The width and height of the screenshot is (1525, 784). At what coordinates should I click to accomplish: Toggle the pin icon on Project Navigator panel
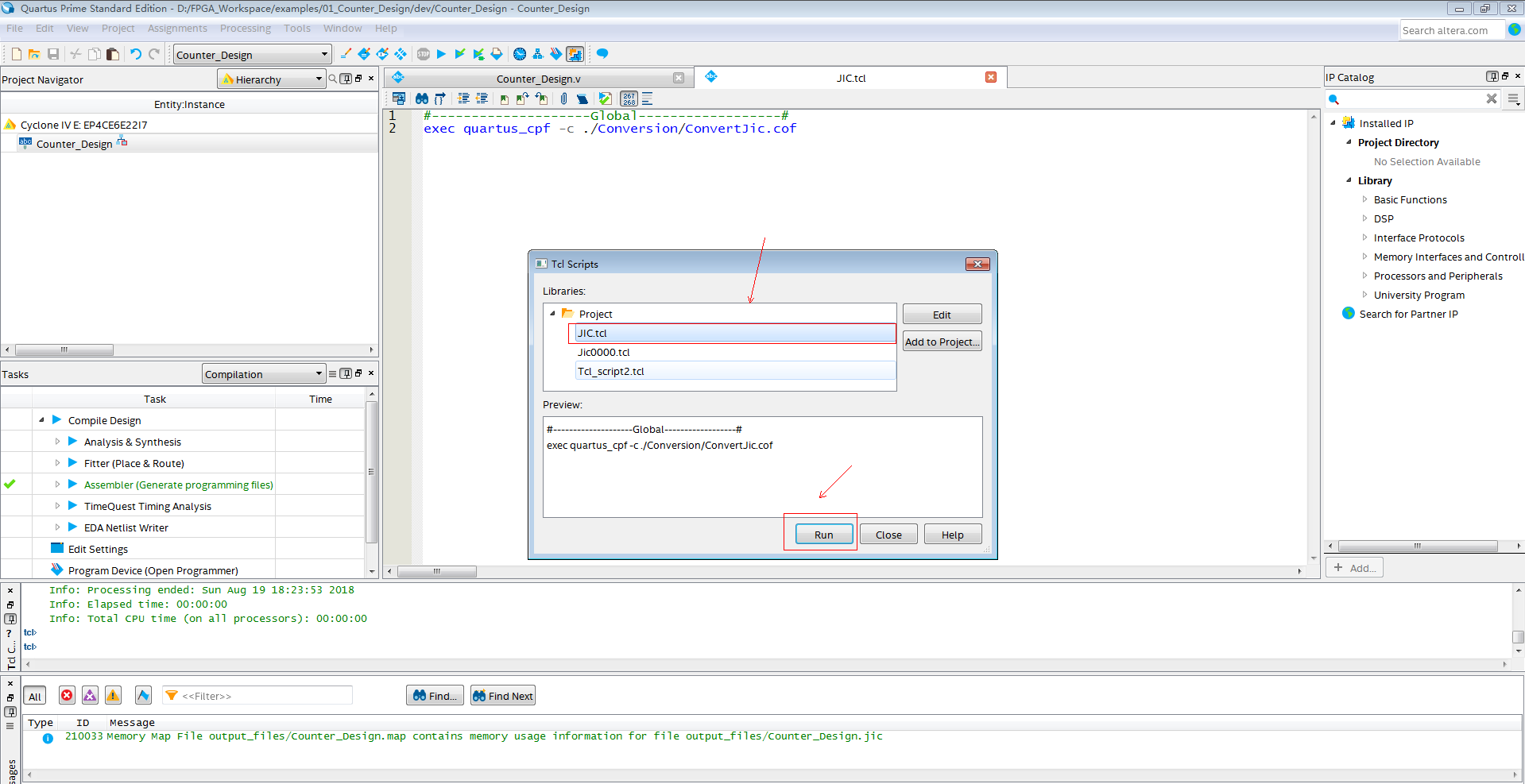pos(346,79)
